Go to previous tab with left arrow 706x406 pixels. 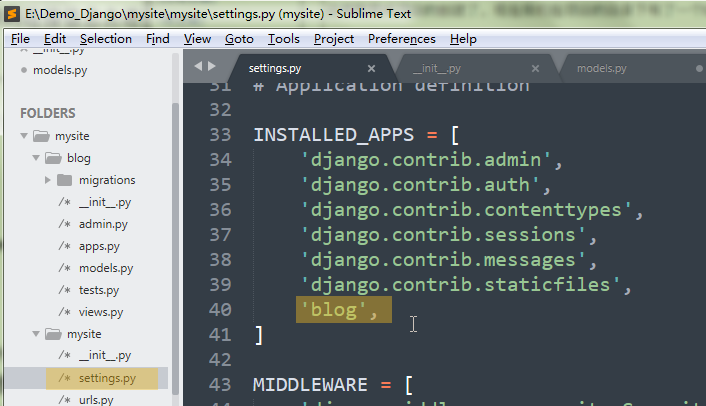pos(198,66)
